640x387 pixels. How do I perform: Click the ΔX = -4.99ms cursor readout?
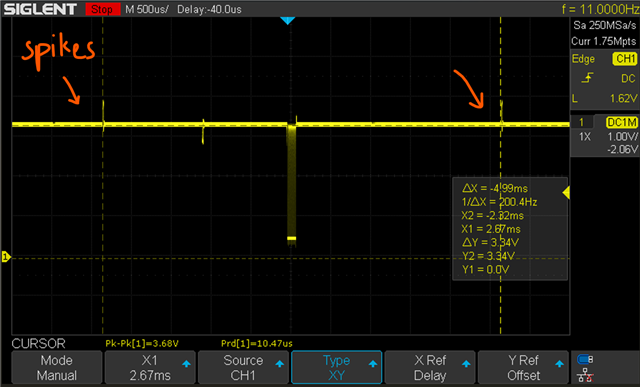click(x=495, y=188)
